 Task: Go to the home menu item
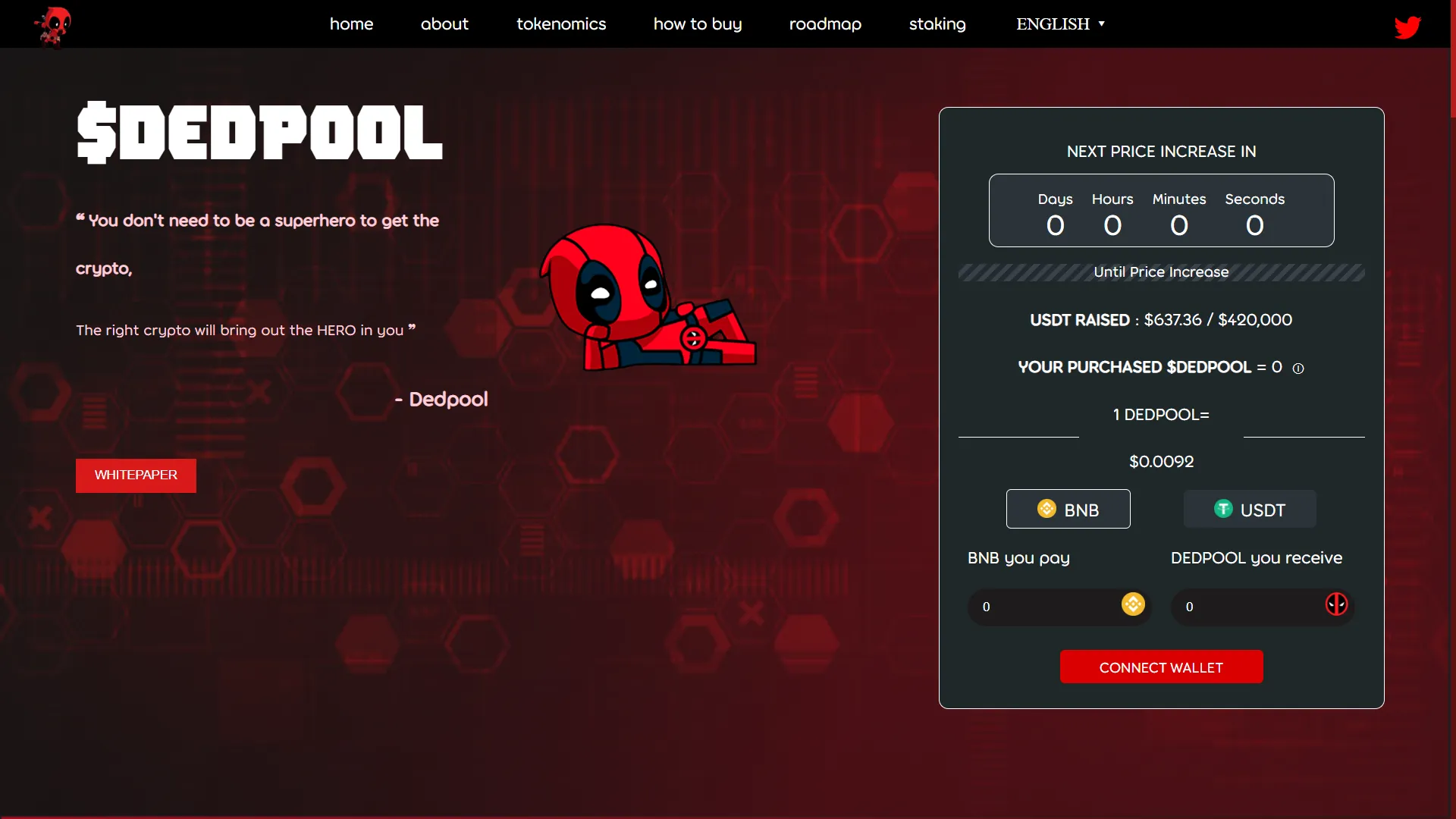pos(351,24)
